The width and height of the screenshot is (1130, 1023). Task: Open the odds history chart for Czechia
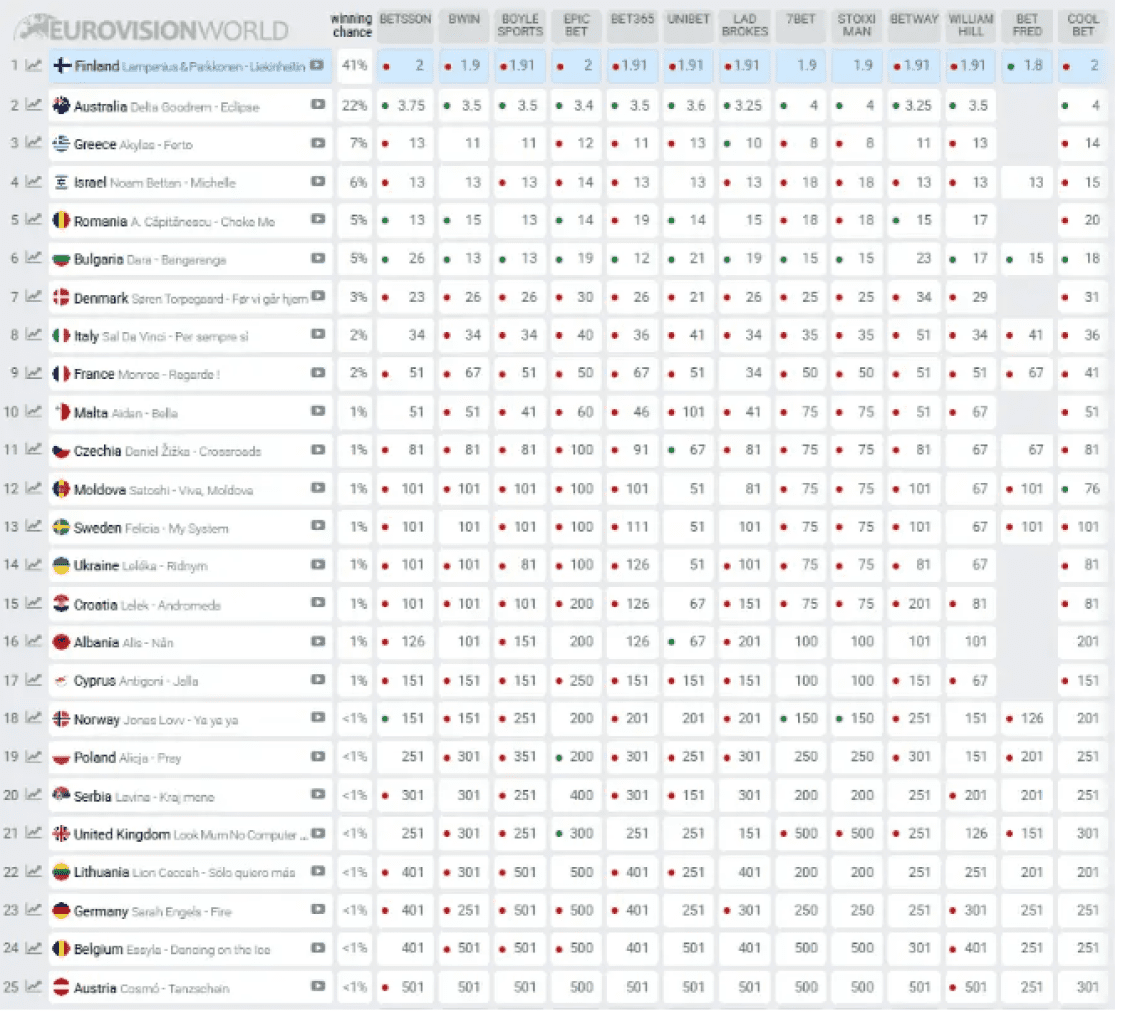click(x=33, y=450)
